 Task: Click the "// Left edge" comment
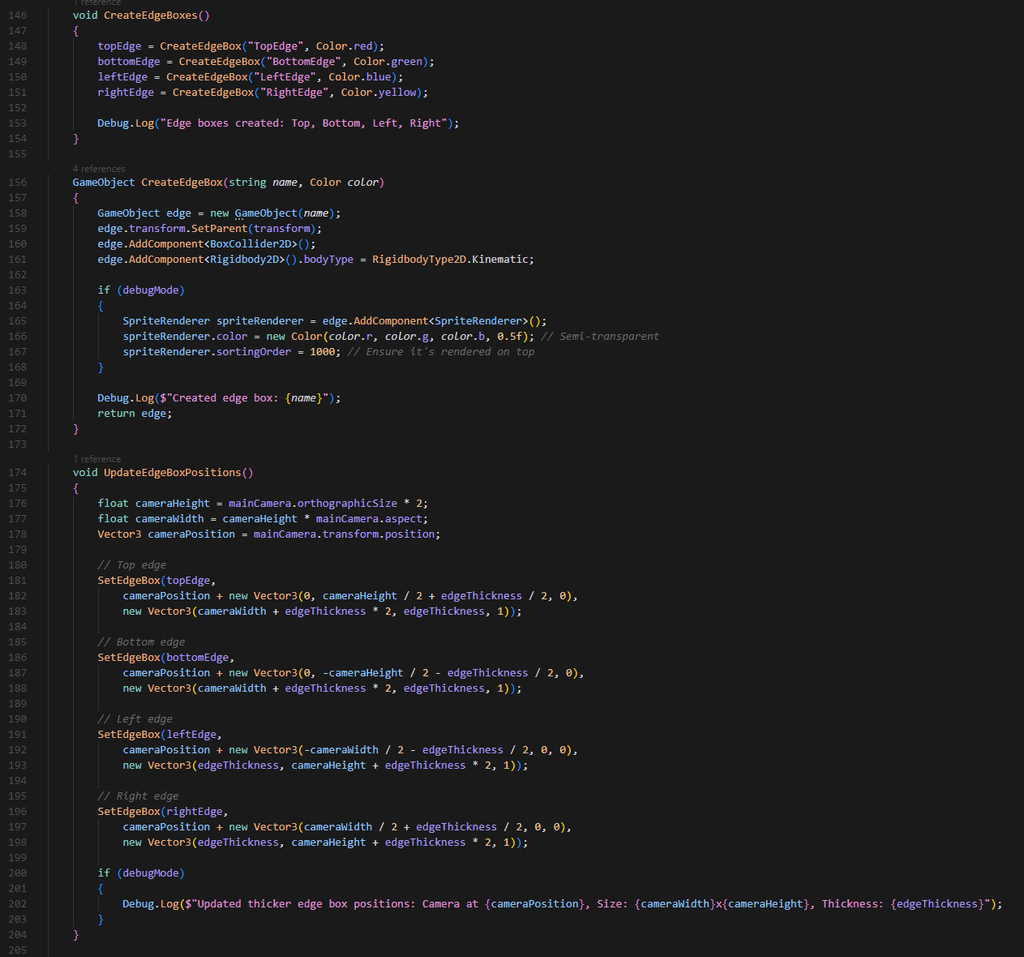[x=135, y=719]
